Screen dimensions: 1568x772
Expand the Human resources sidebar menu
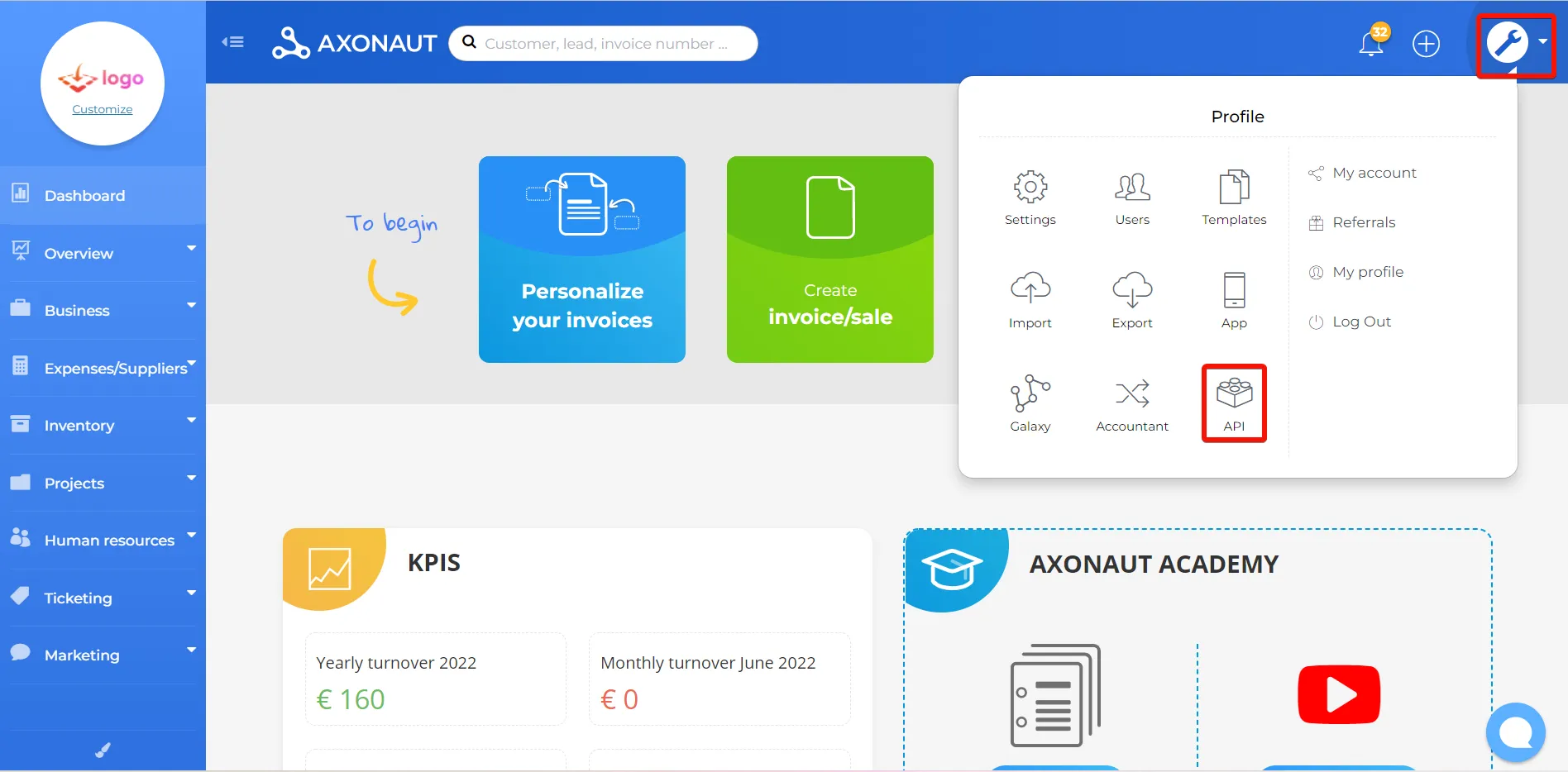click(x=103, y=540)
